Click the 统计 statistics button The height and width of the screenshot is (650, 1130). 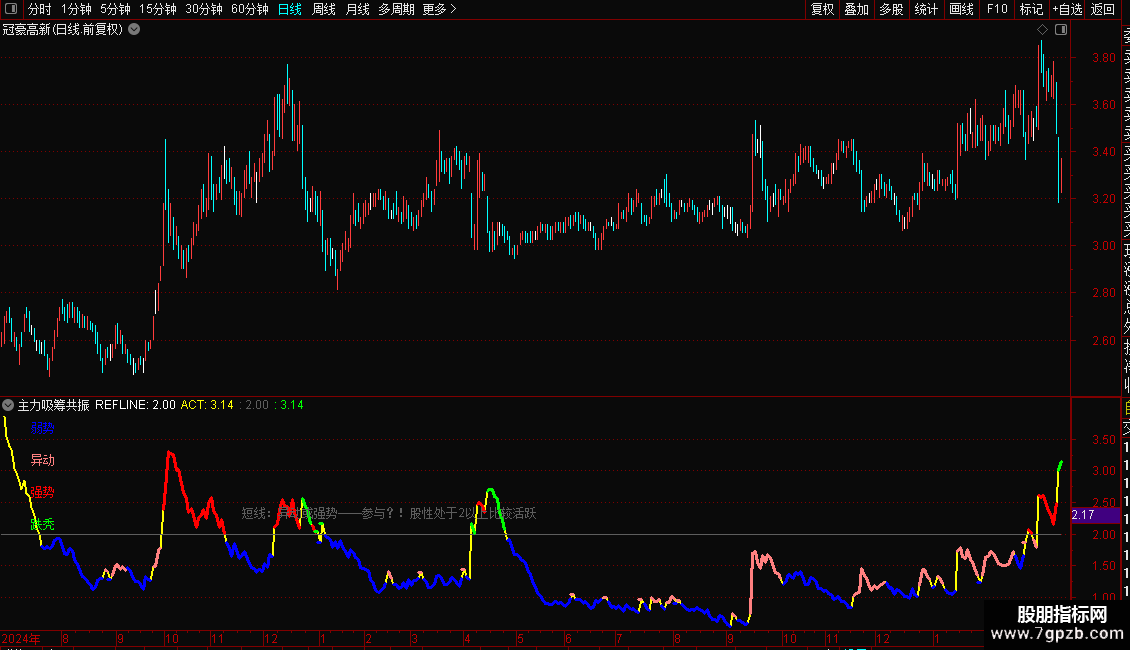(x=926, y=9)
